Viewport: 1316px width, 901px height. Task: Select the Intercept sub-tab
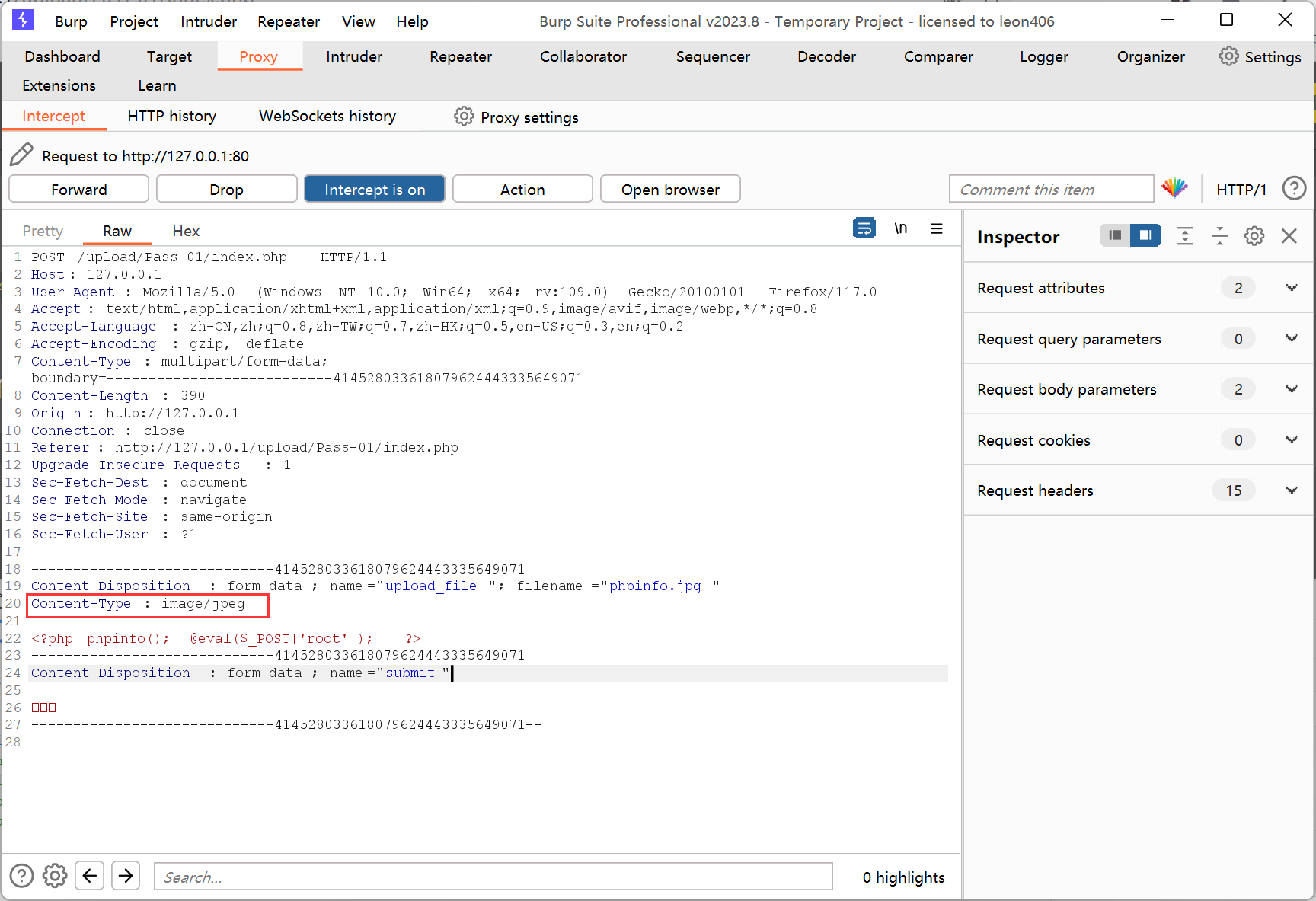pyautogui.click(x=53, y=116)
